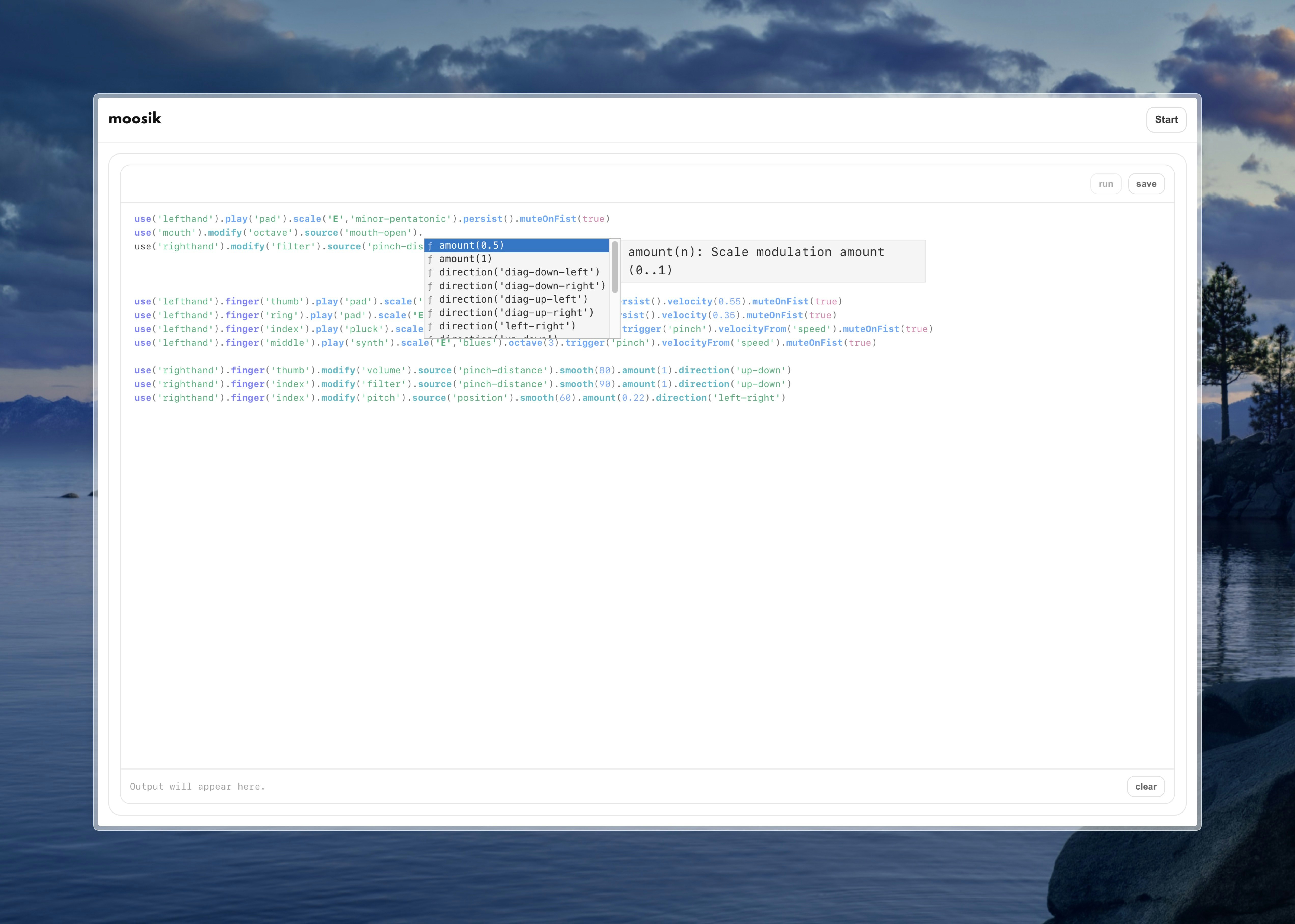The height and width of the screenshot is (924, 1295).
Task: Click the ƒ icon beside direction('diag-up-right')
Action: (x=431, y=312)
